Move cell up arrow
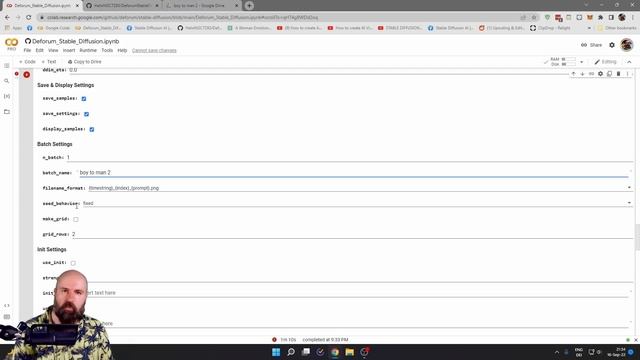The image size is (640, 360). 573,74
